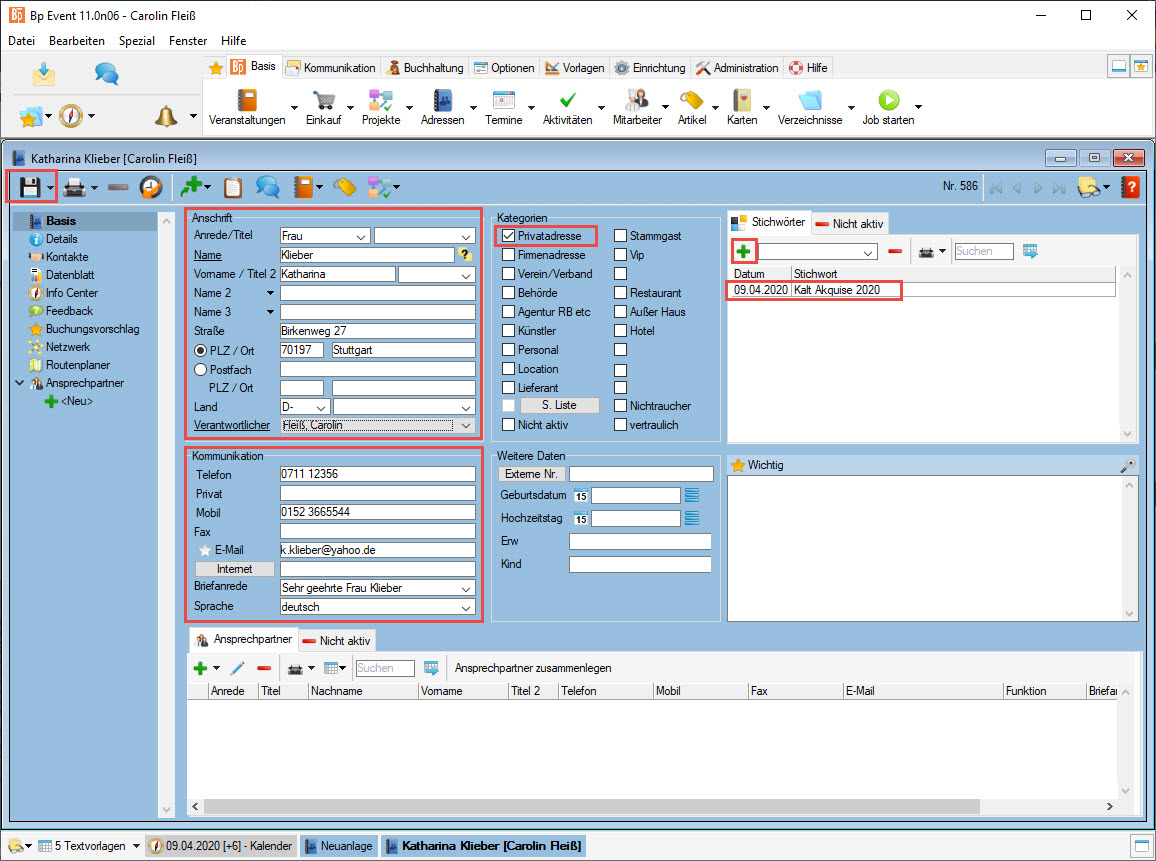Screen dimensions: 1156x861
Task: Open the Adressen address book icon
Action: coord(442,100)
